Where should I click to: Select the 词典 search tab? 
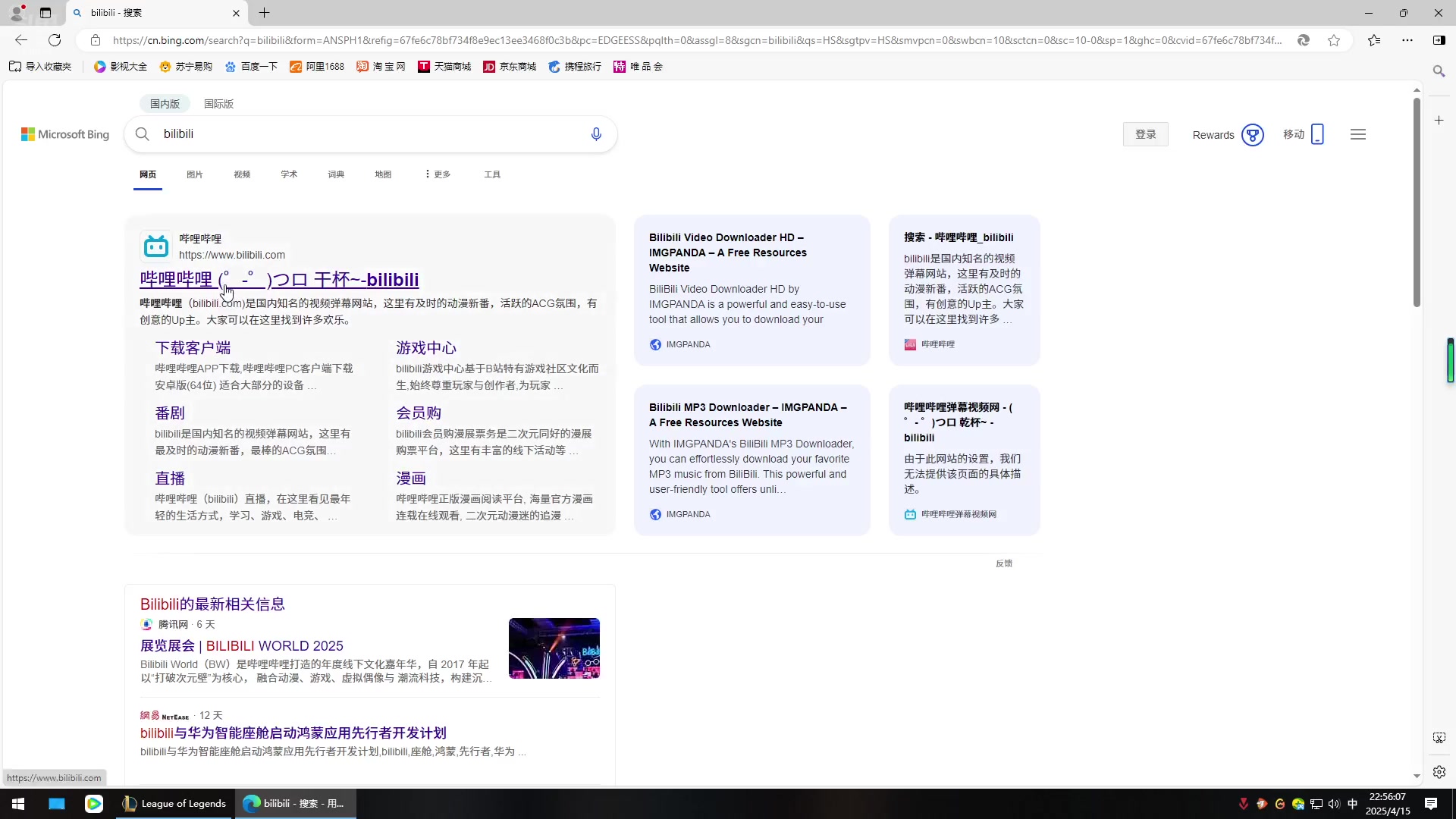(x=336, y=174)
